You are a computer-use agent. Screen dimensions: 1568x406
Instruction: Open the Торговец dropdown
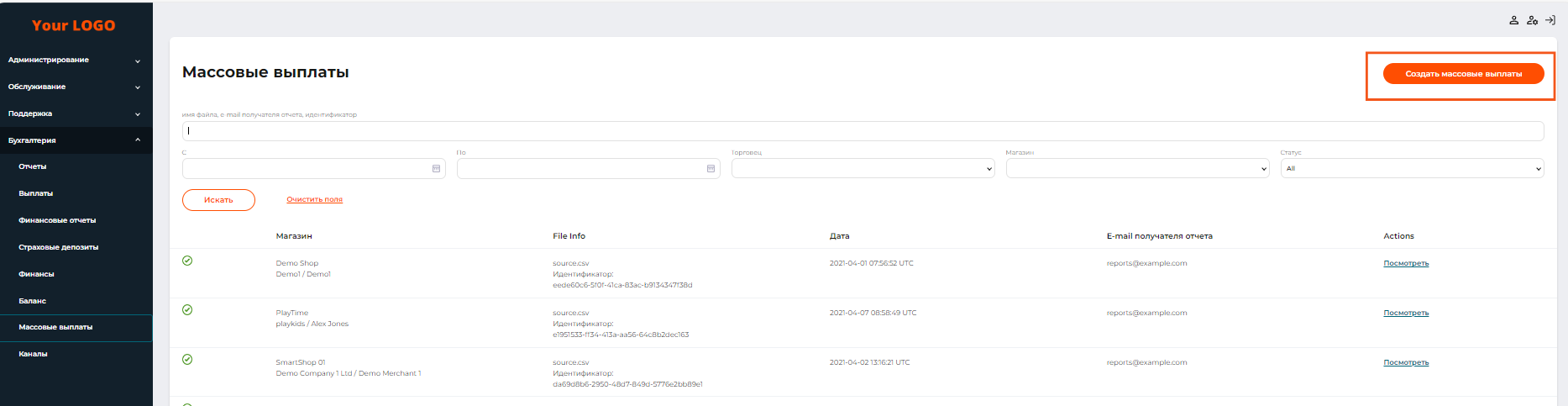pyautogui.click(x=863, y=169)
